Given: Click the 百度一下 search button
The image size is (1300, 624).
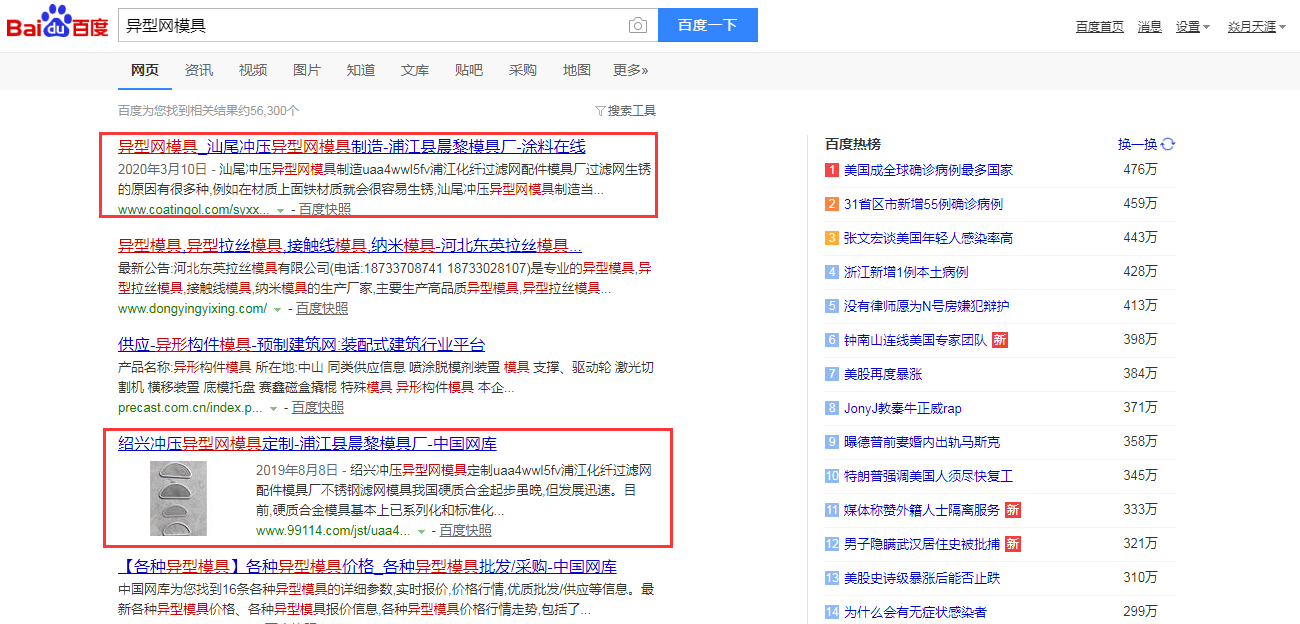Looking at the screenshot, I should (x=708, y=25).
